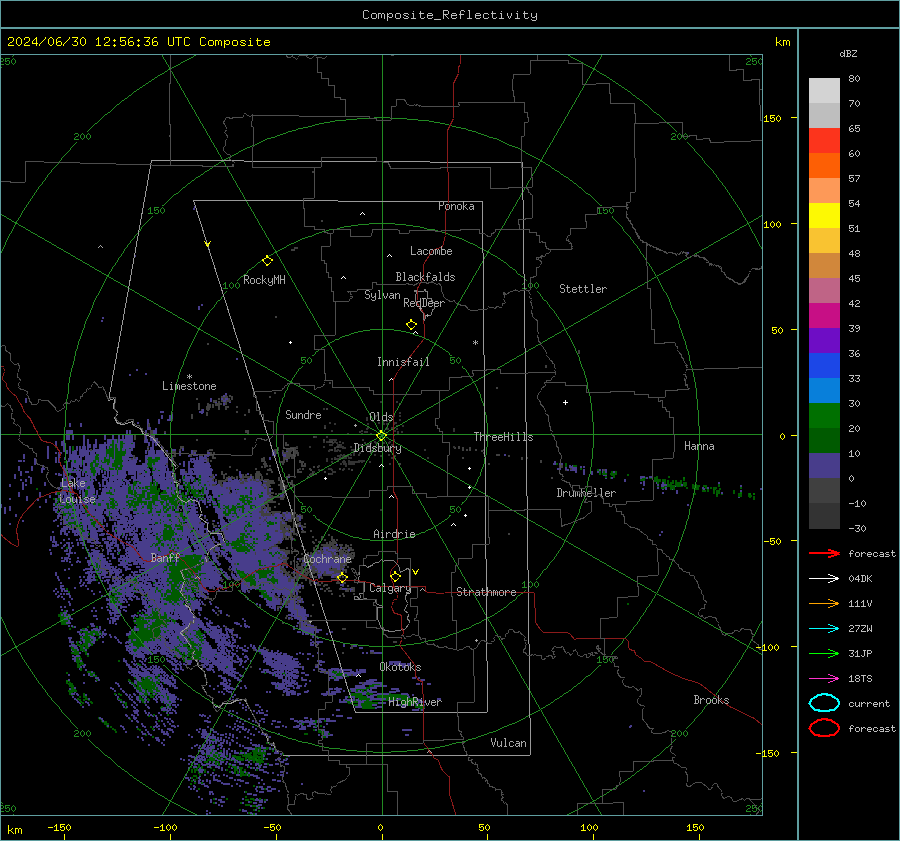Click the yellow diamond radar-center marker above Didsbury
The image size is (900, 841).
[382, 436]
